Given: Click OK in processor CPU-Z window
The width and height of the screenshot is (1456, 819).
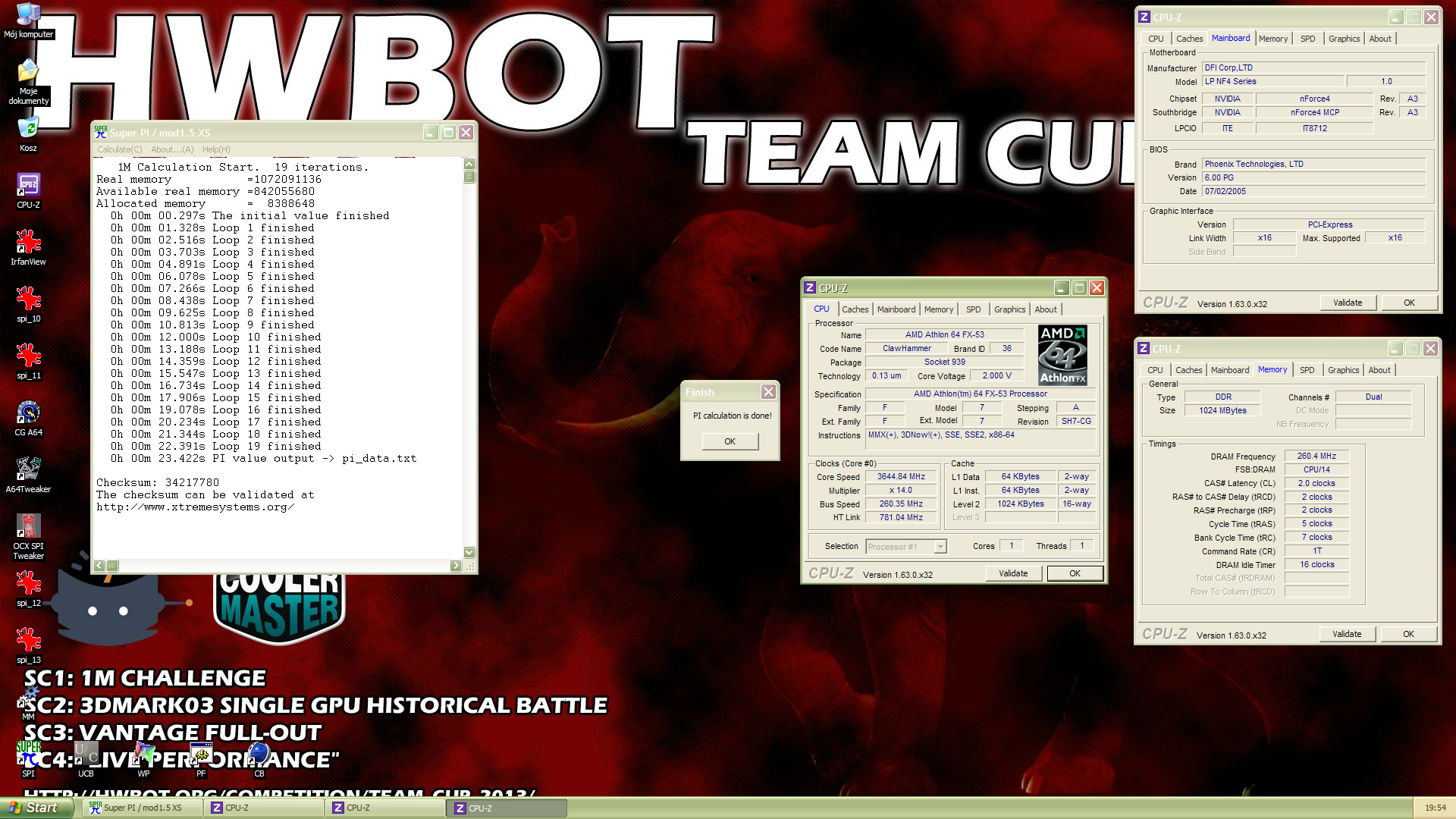Looking at the screenshot, I should [x=1075, y=573].
